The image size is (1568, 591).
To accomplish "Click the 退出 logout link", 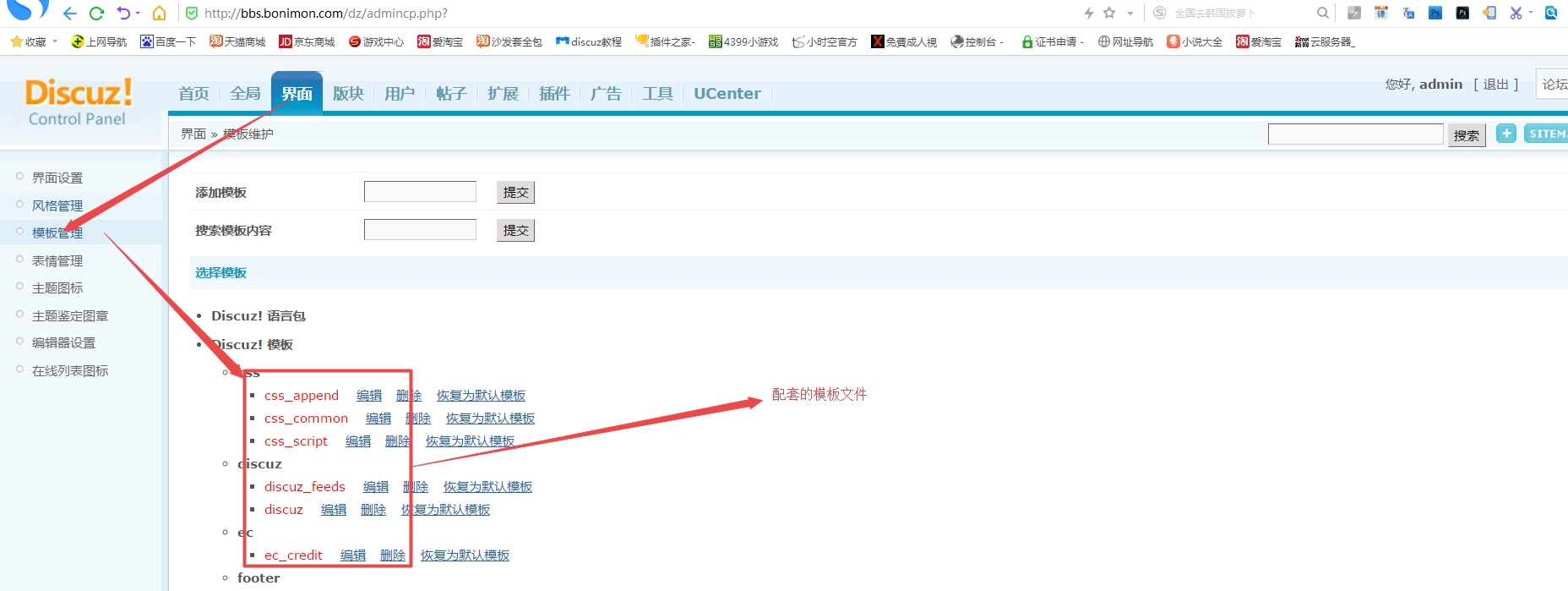I will pos(1495,85).
